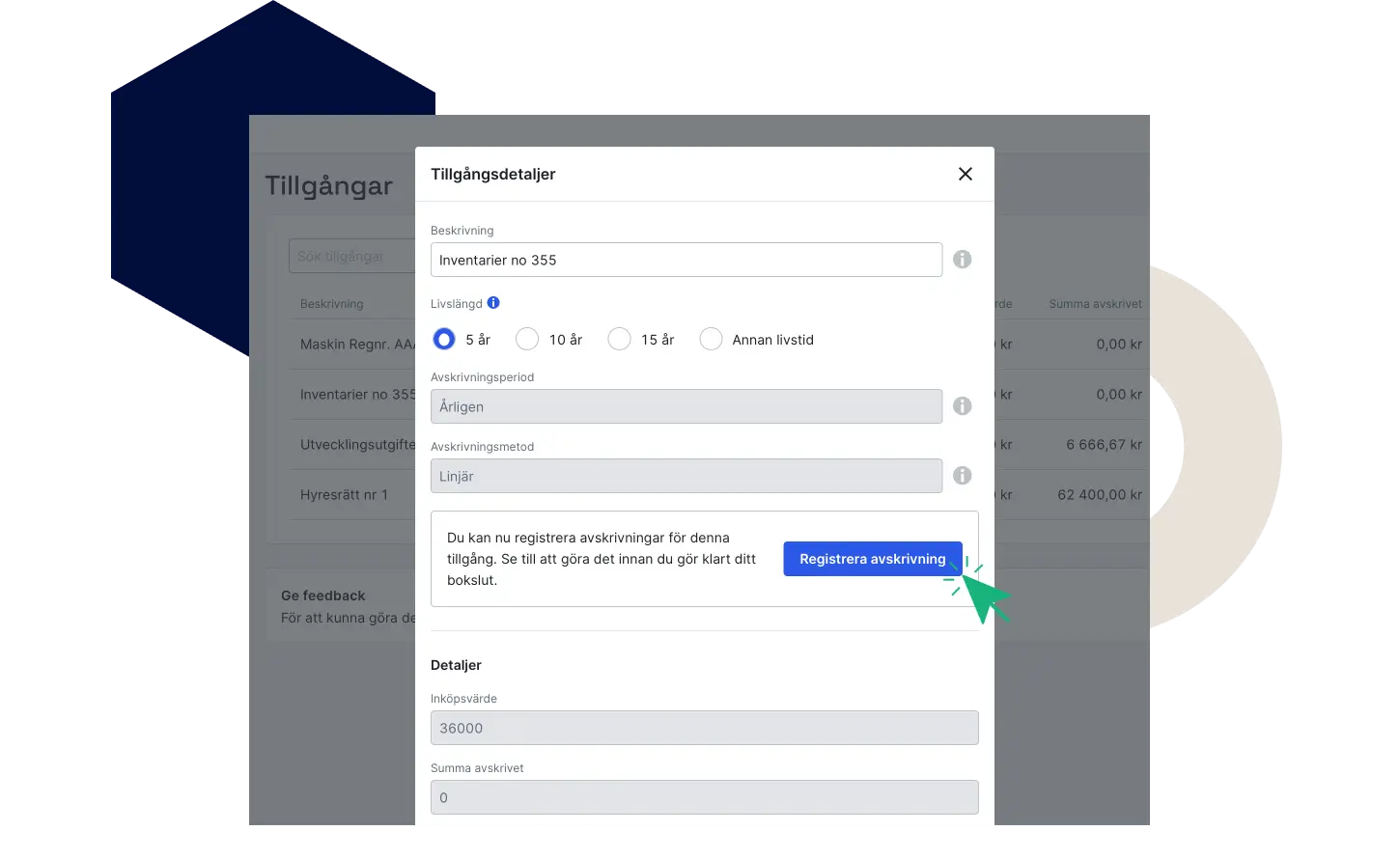Click the Registrera avskrivning button
The width and height of the screenshot is (1400, 859).
pyautogui.click(x=873, y=559)
